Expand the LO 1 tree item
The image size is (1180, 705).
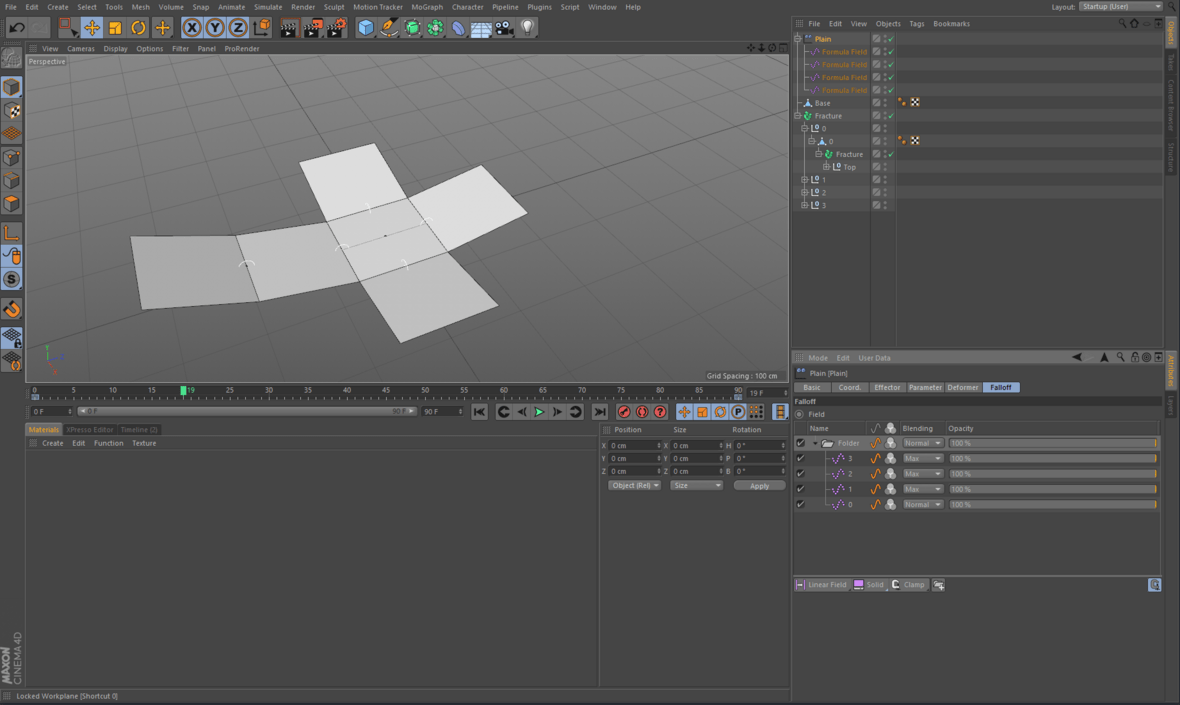[x=805, y=178]
